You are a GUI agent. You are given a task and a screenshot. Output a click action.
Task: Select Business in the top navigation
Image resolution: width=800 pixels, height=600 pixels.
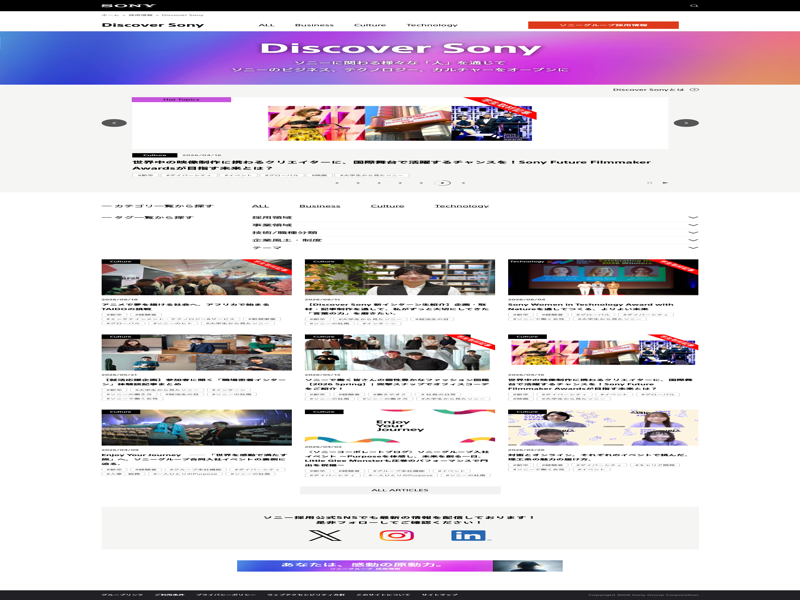point(314,25)
